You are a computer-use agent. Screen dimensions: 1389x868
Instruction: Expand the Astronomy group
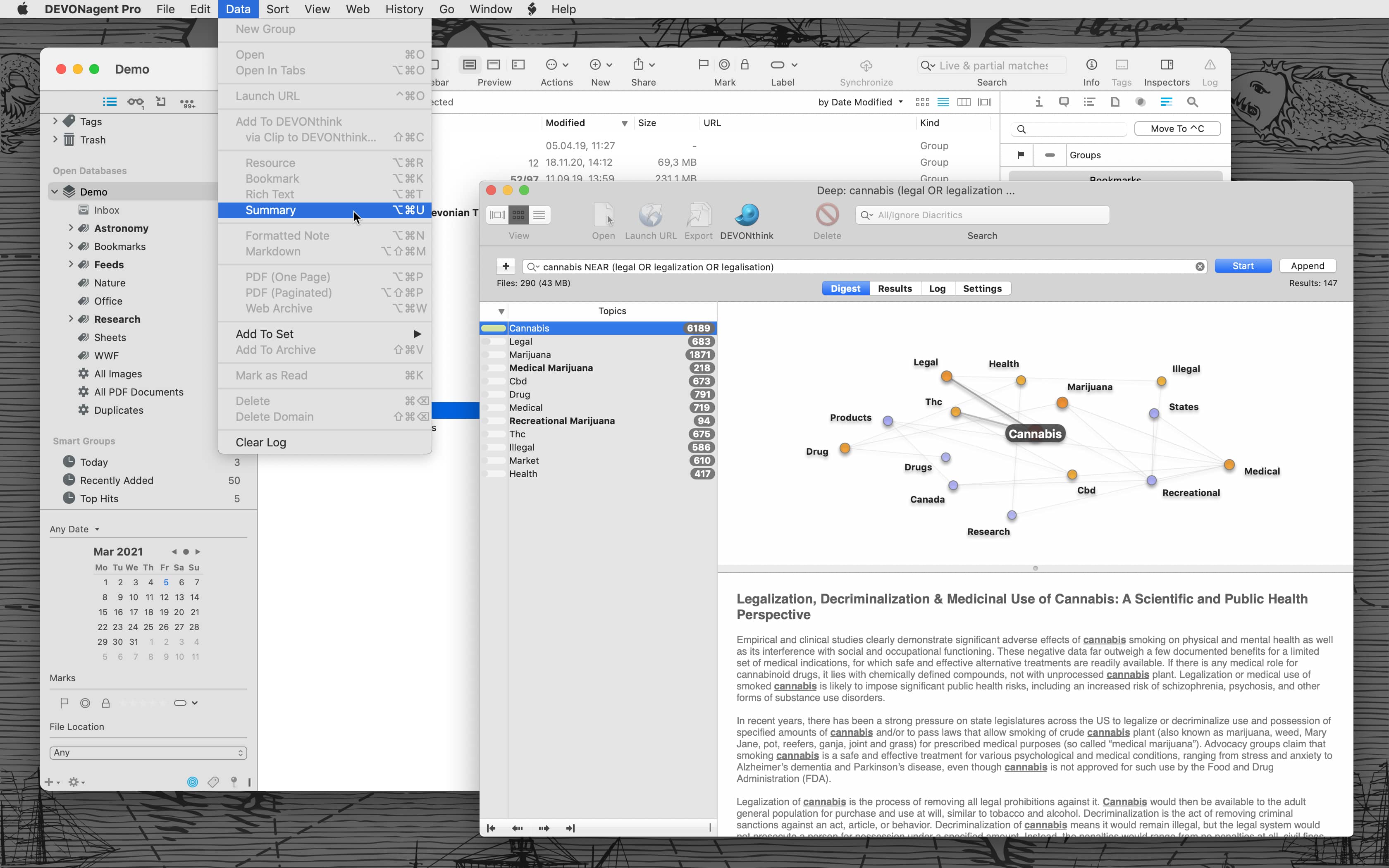[71, 228]
